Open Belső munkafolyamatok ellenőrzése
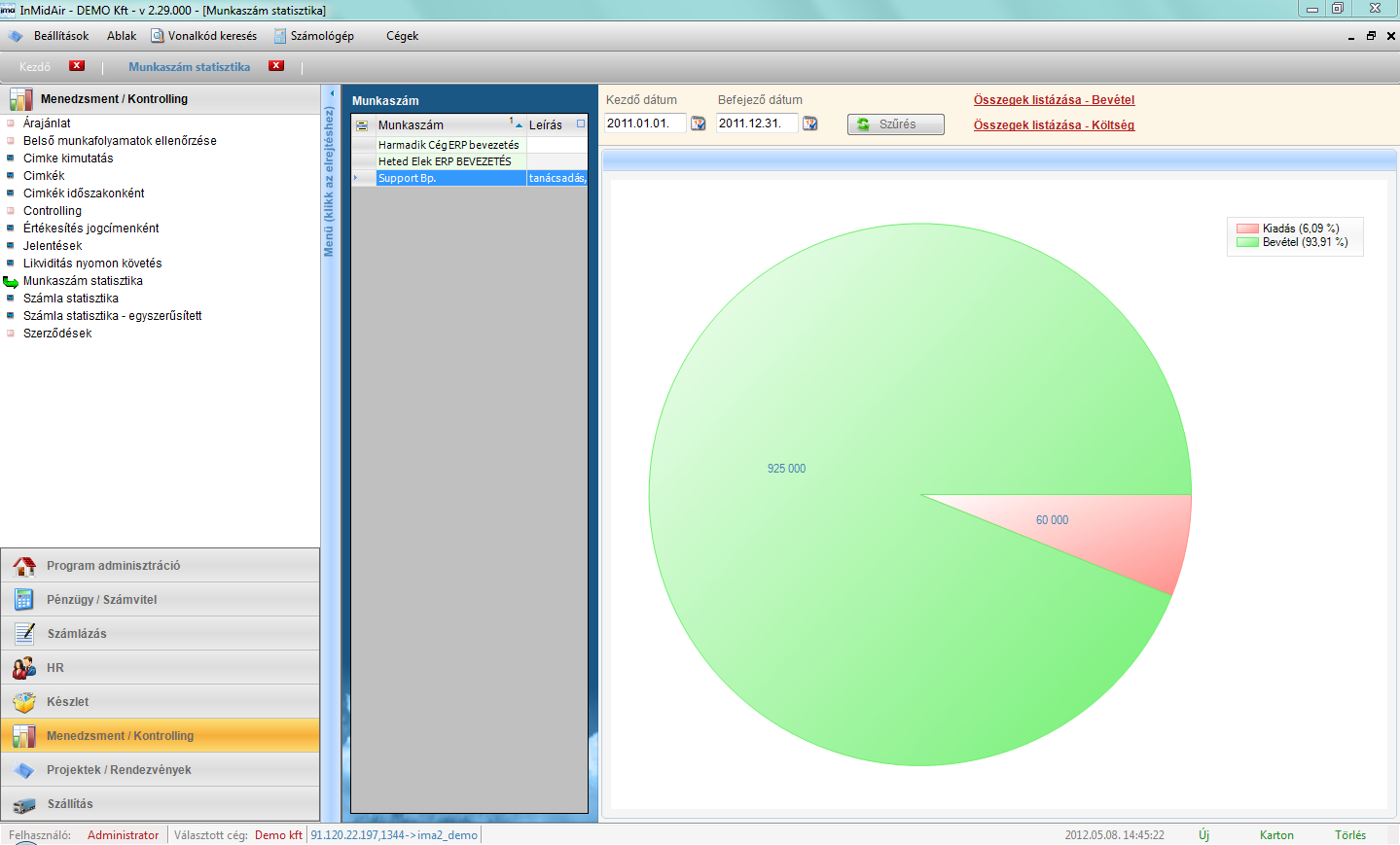The image size is (1400, 845). click(120, 141)
